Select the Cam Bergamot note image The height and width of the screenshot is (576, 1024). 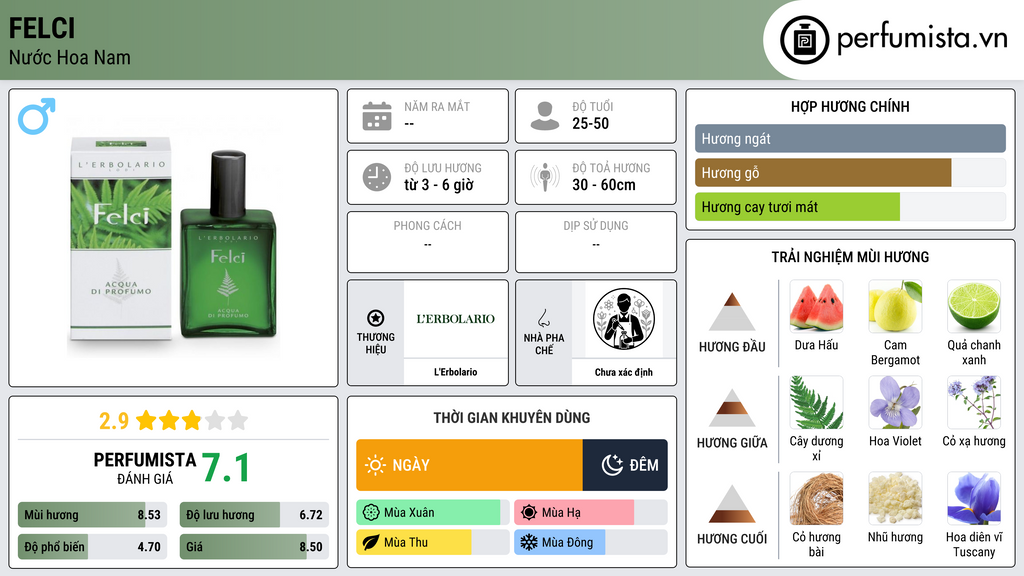(x=895, y=306)
